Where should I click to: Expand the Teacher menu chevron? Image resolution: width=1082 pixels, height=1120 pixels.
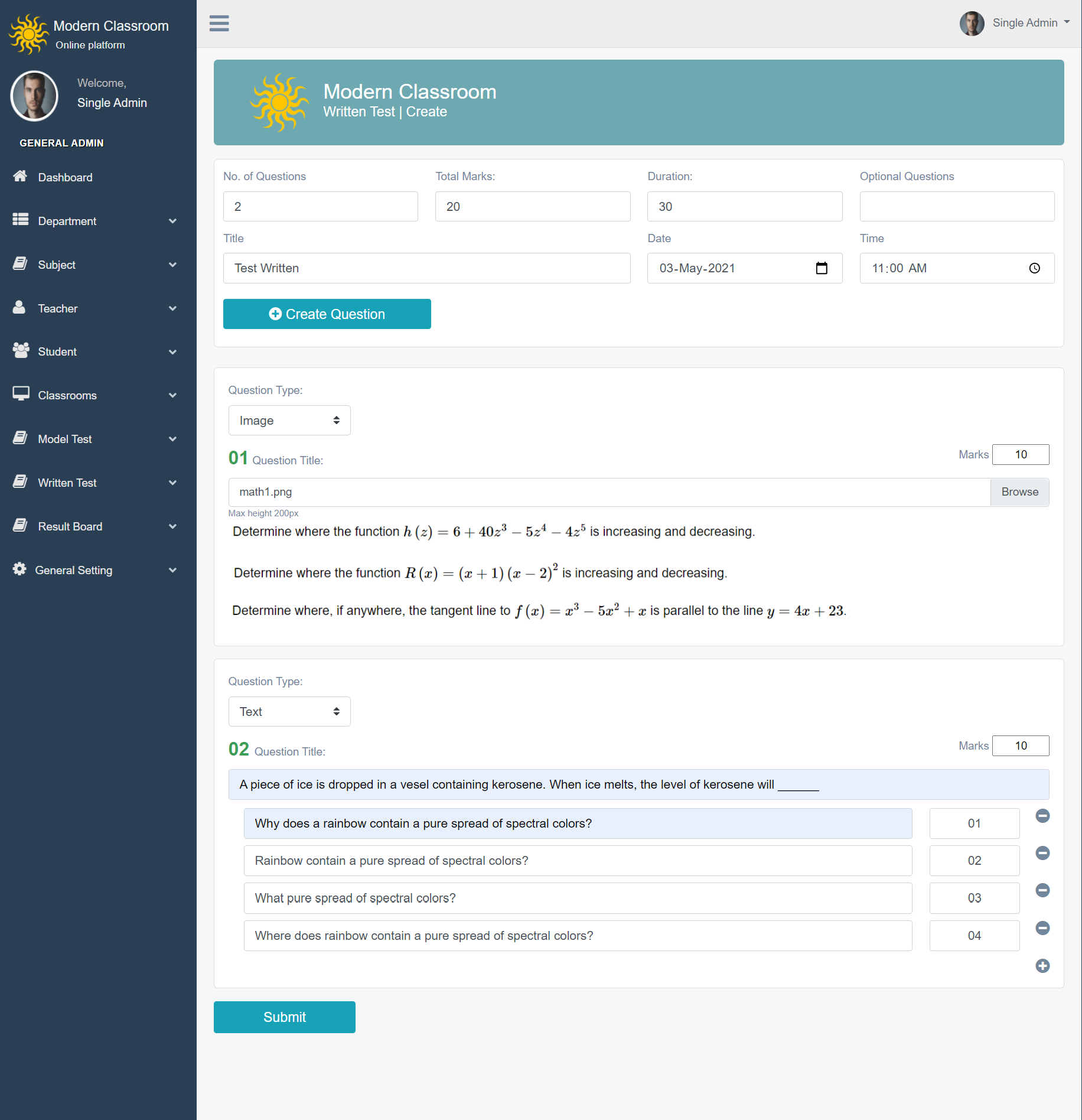click(172, 308)
